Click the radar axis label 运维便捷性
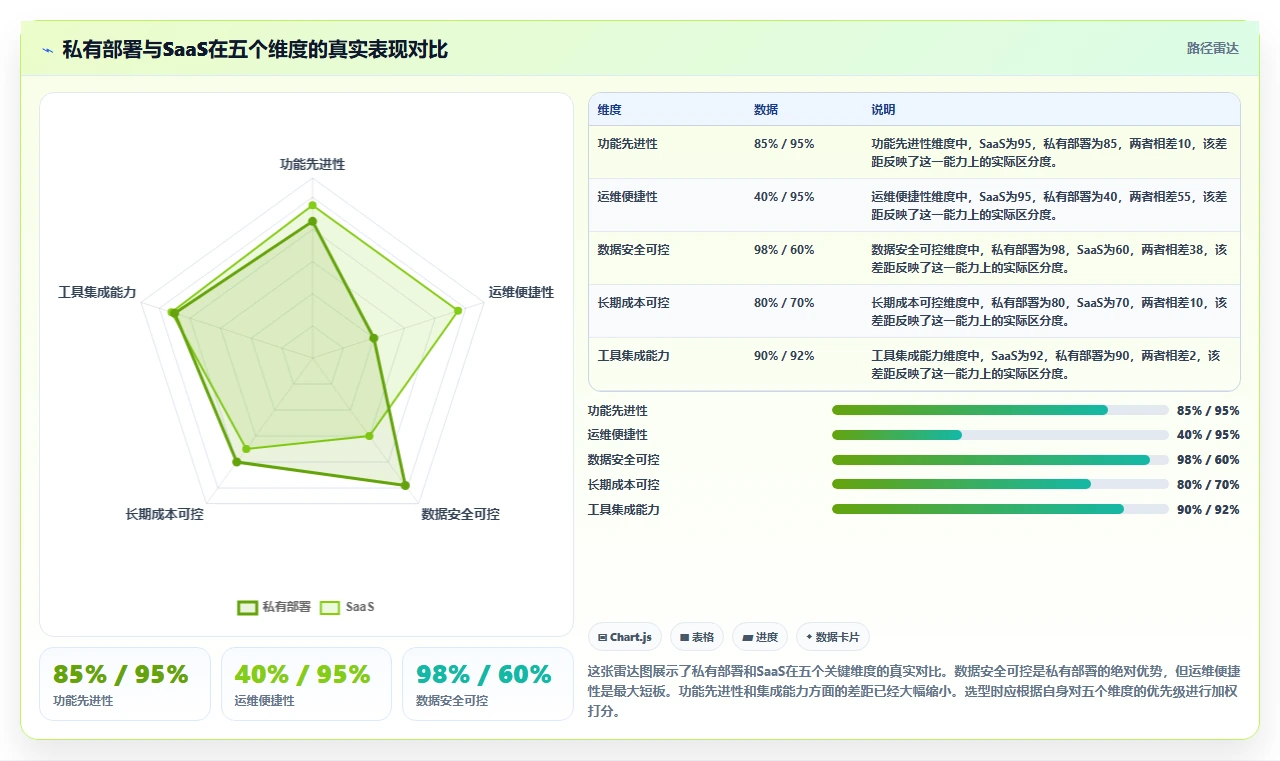The height and width of the screenshot is (761, 1280). (521, 292)
